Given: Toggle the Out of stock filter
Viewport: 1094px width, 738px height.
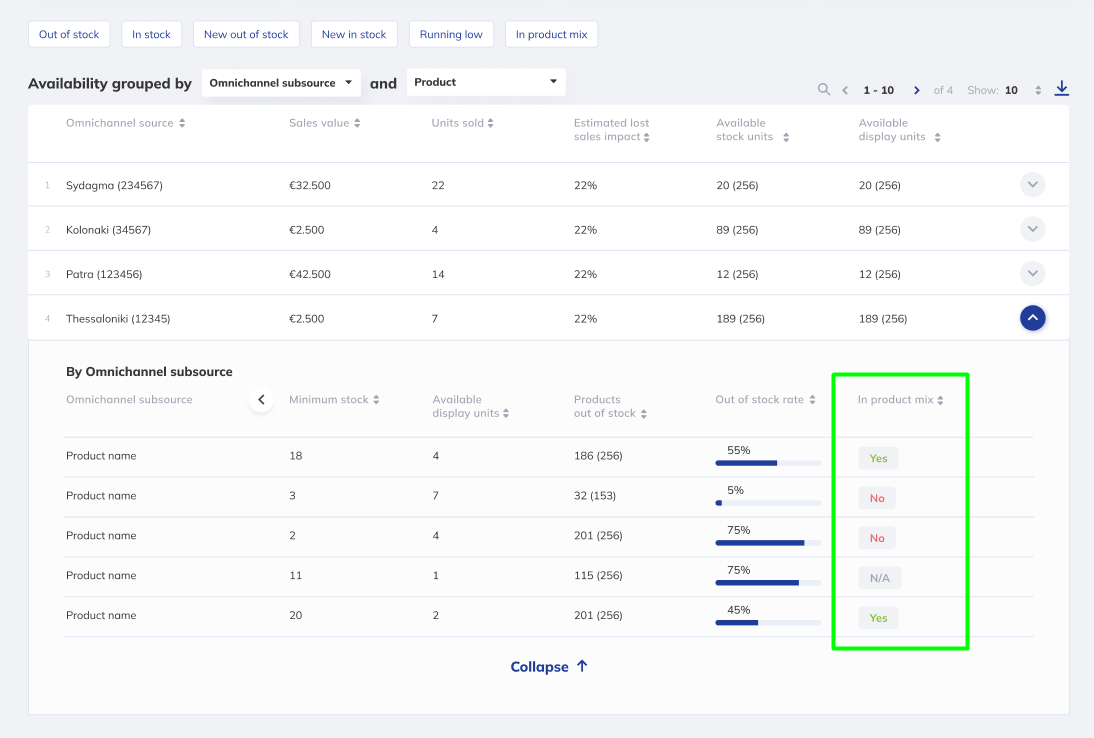Looking at the screenshot, I should point(69,34).
